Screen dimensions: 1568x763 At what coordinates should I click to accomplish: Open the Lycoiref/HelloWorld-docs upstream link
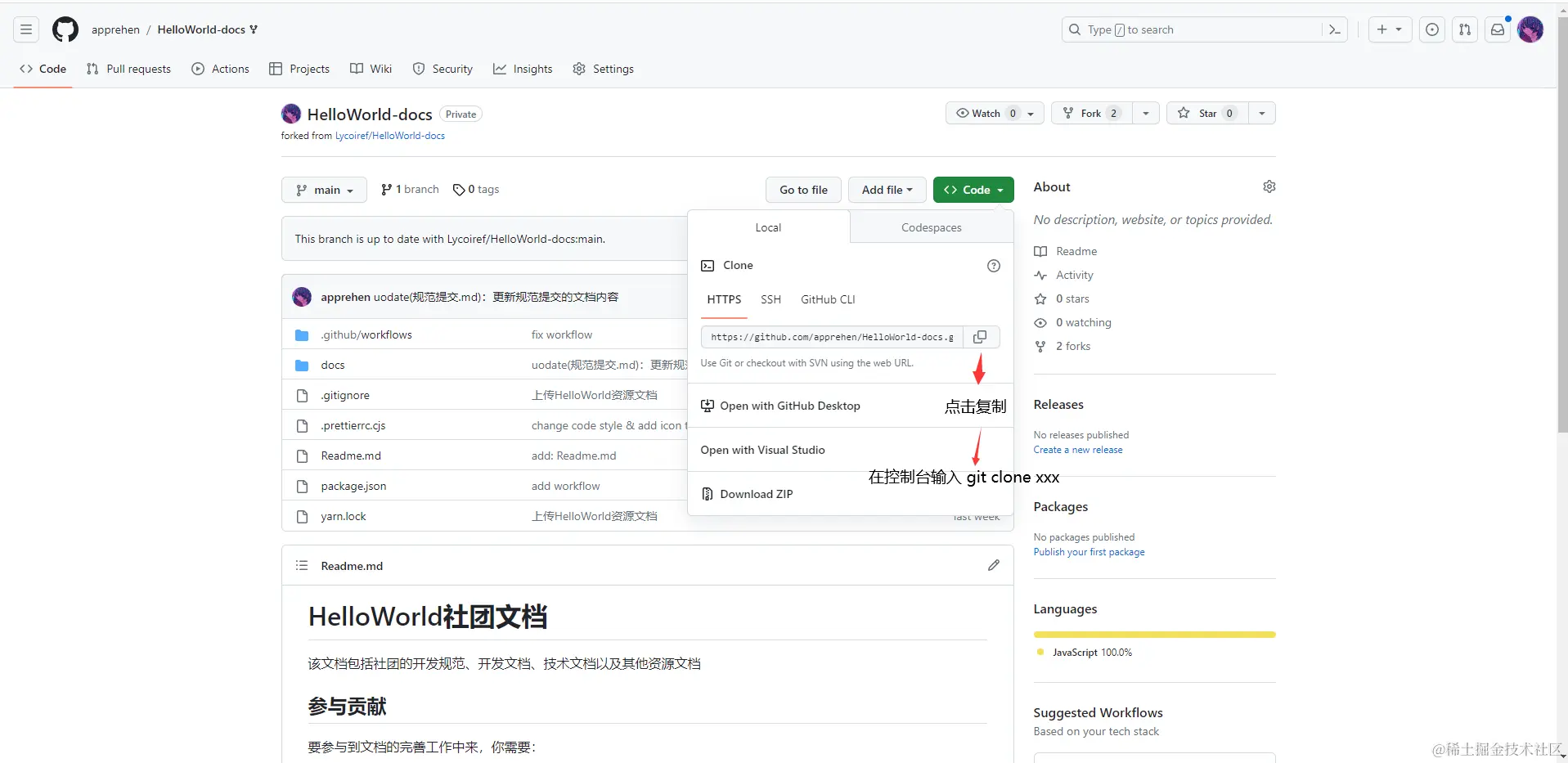pyautogui.click(x=390, y=136)
